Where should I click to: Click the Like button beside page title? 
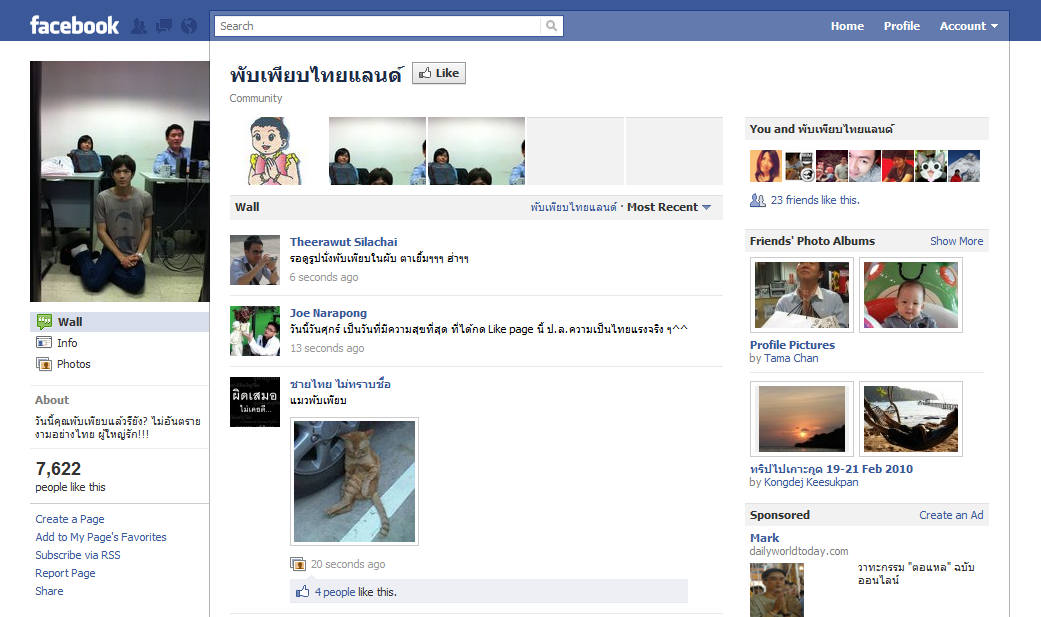pos(439,73)
